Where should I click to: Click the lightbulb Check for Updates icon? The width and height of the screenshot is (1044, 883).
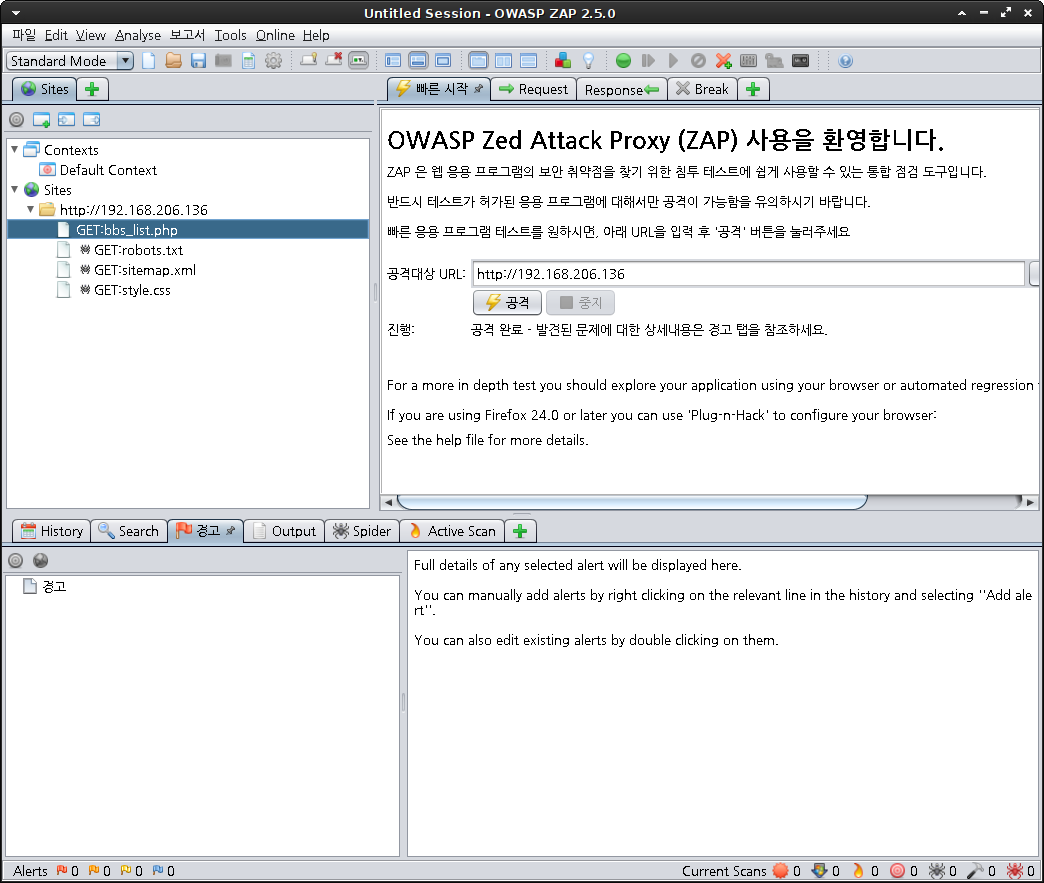coord(589,61)
